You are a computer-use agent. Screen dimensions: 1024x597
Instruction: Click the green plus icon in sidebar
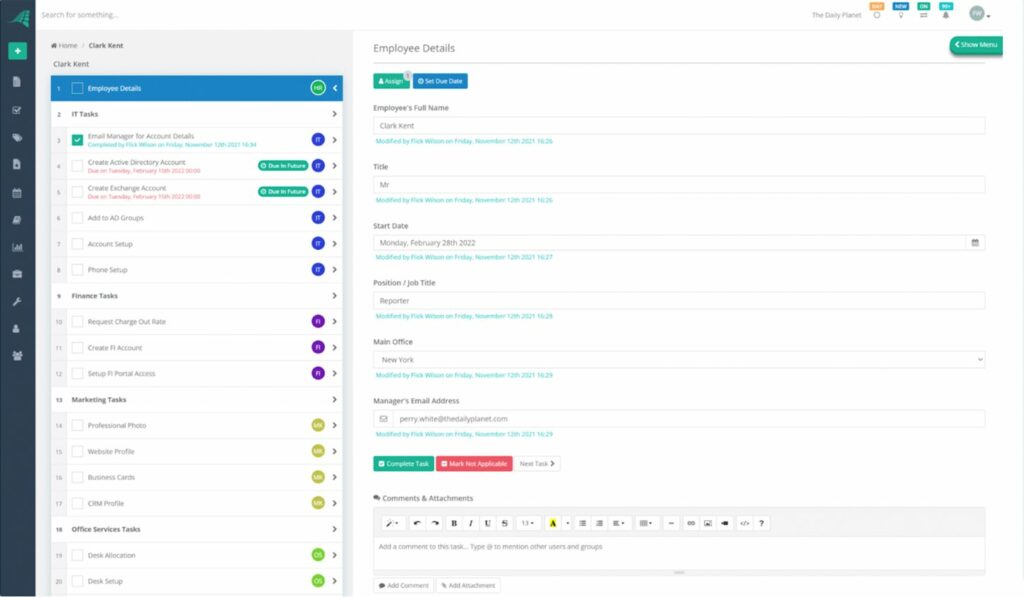[17, 51]
